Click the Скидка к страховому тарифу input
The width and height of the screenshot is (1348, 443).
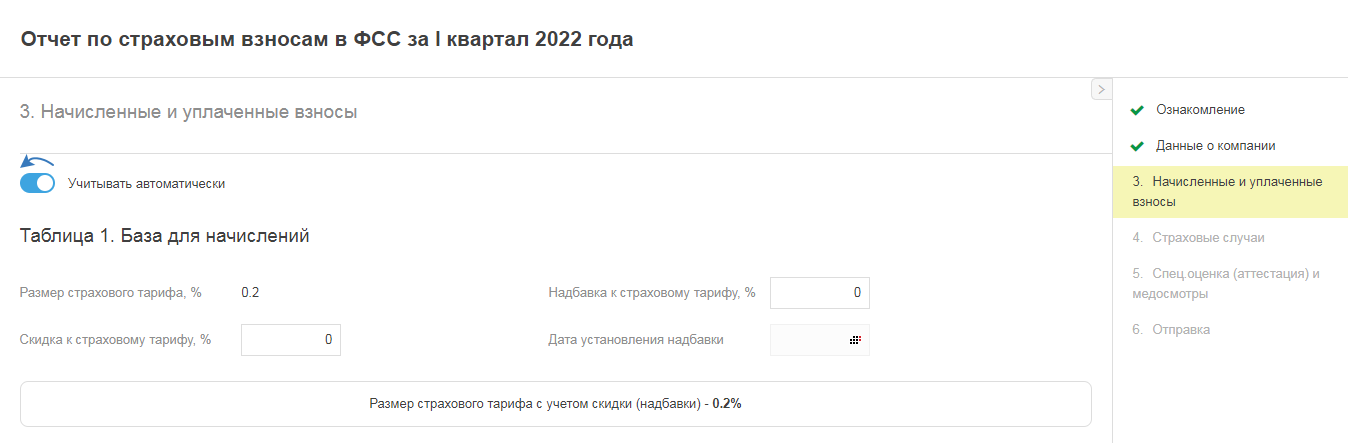coord(290,340)
